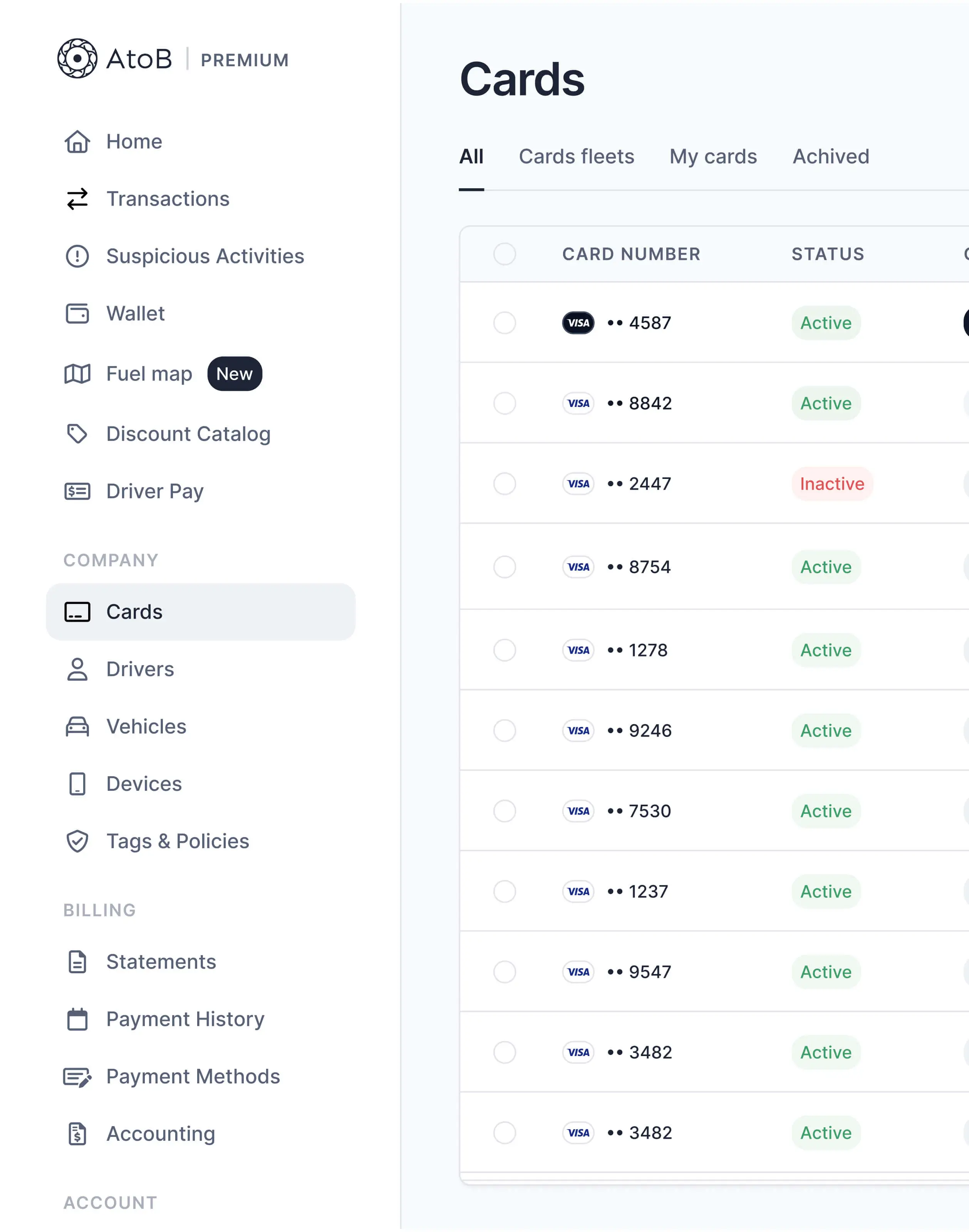
Task: Select the checkbox for card 4587
Action: 505,323
